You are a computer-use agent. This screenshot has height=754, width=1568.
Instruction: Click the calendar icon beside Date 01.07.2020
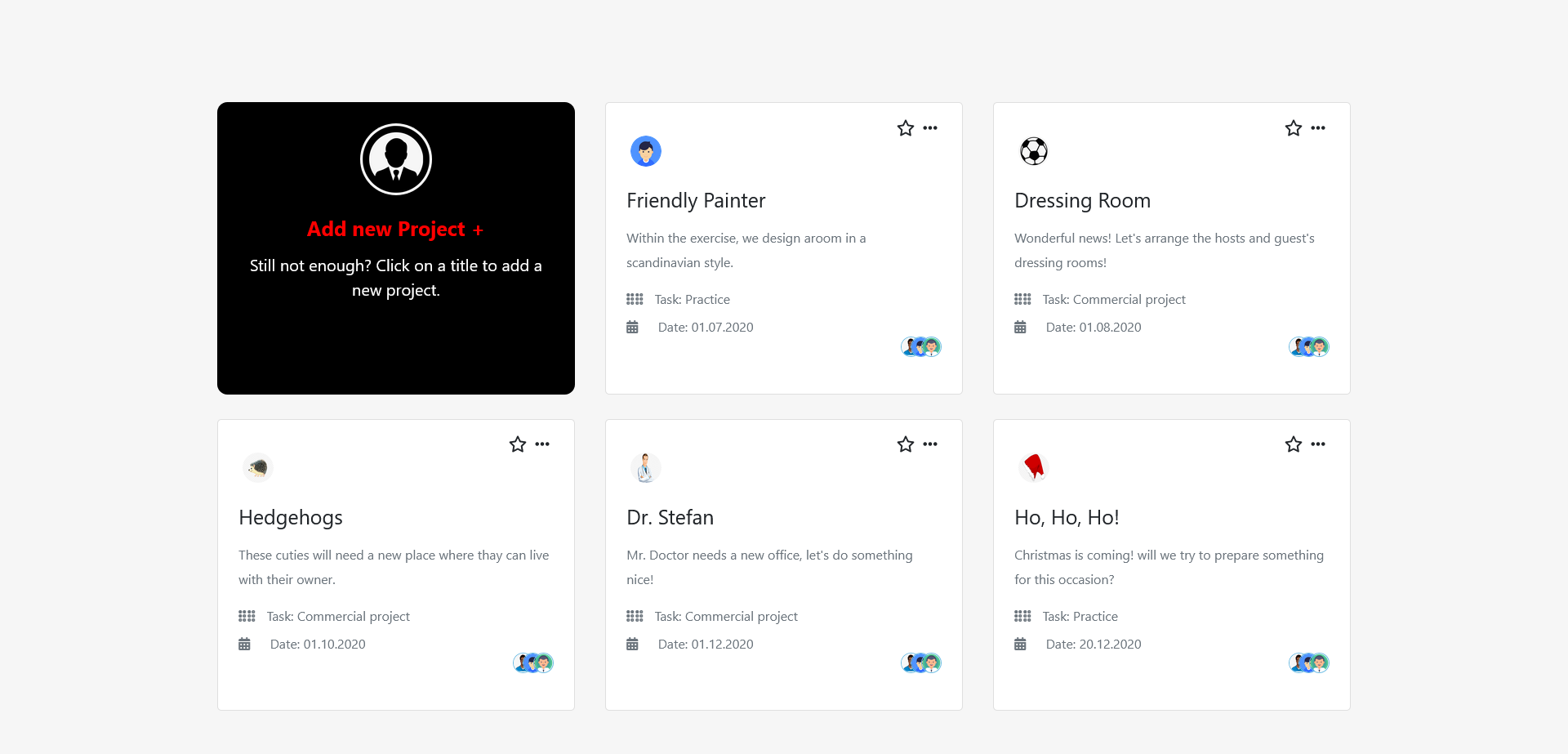[632, 327]
